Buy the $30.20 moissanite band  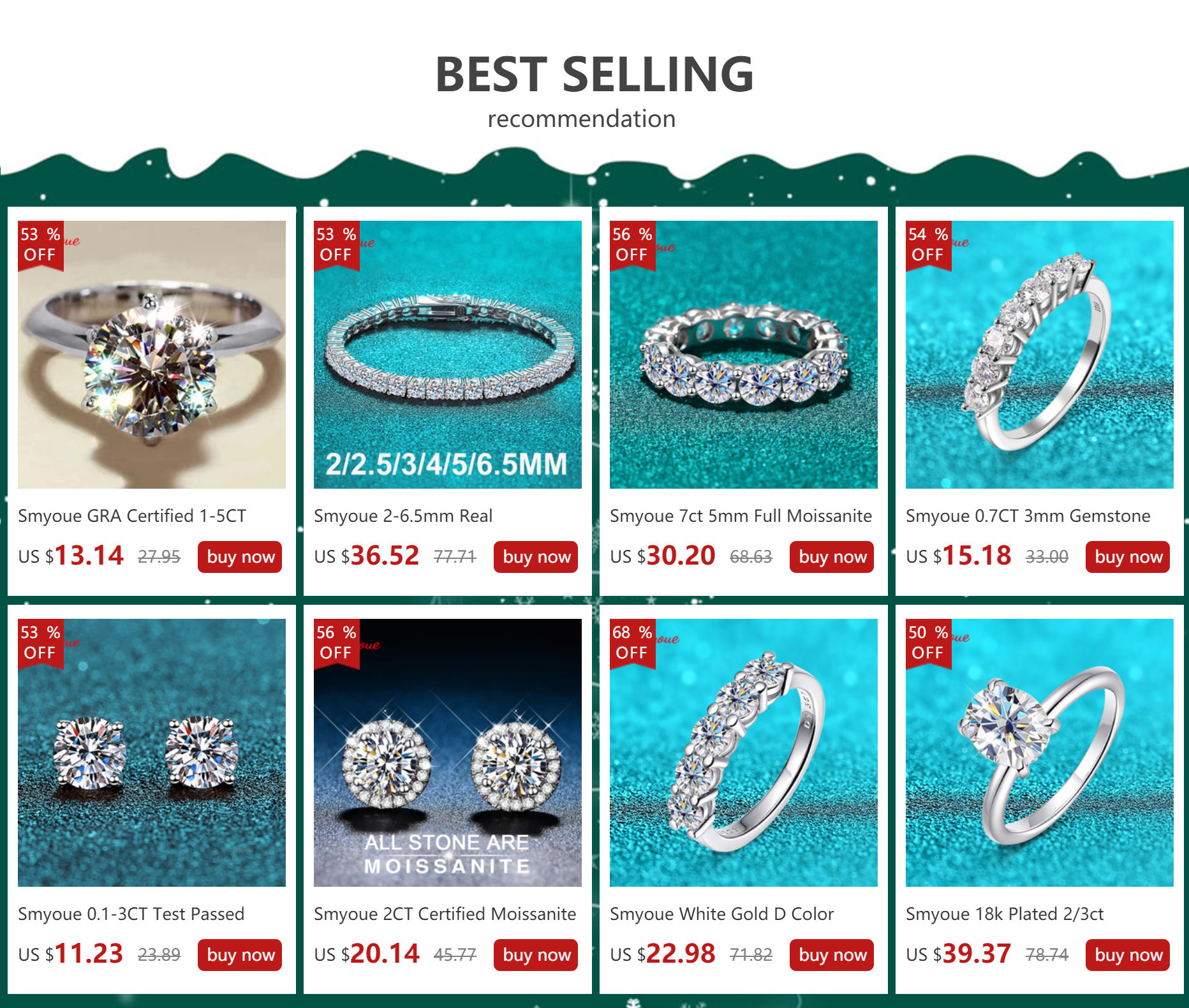tap(832, 557)
